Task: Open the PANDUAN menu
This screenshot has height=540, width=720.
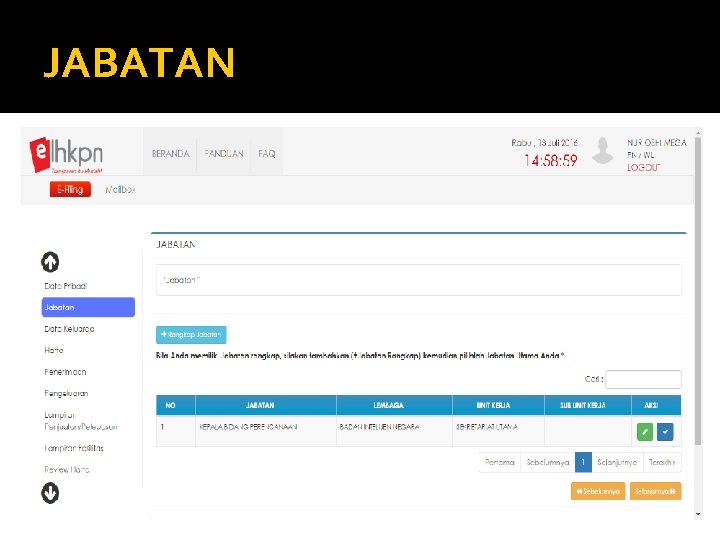Action: point(224,154)
